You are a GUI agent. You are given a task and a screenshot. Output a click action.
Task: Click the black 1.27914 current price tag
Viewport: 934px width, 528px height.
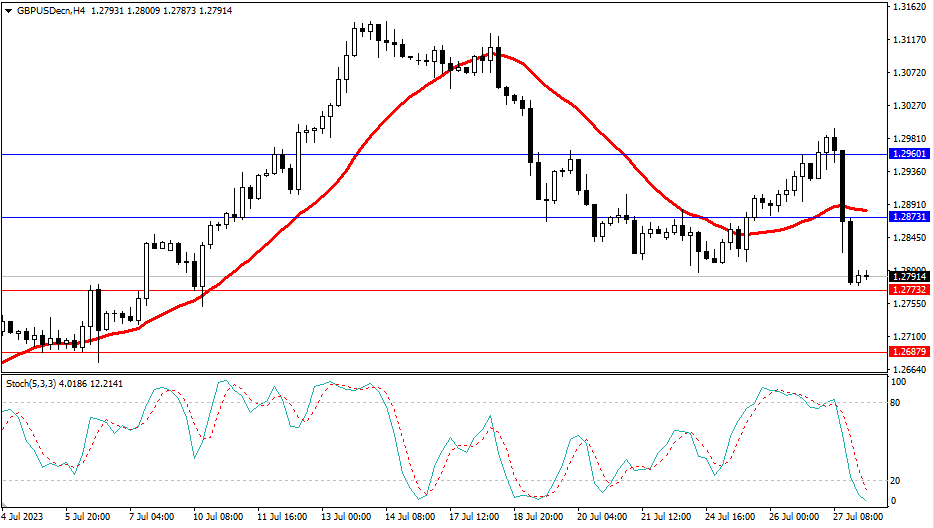click(909, 277)
